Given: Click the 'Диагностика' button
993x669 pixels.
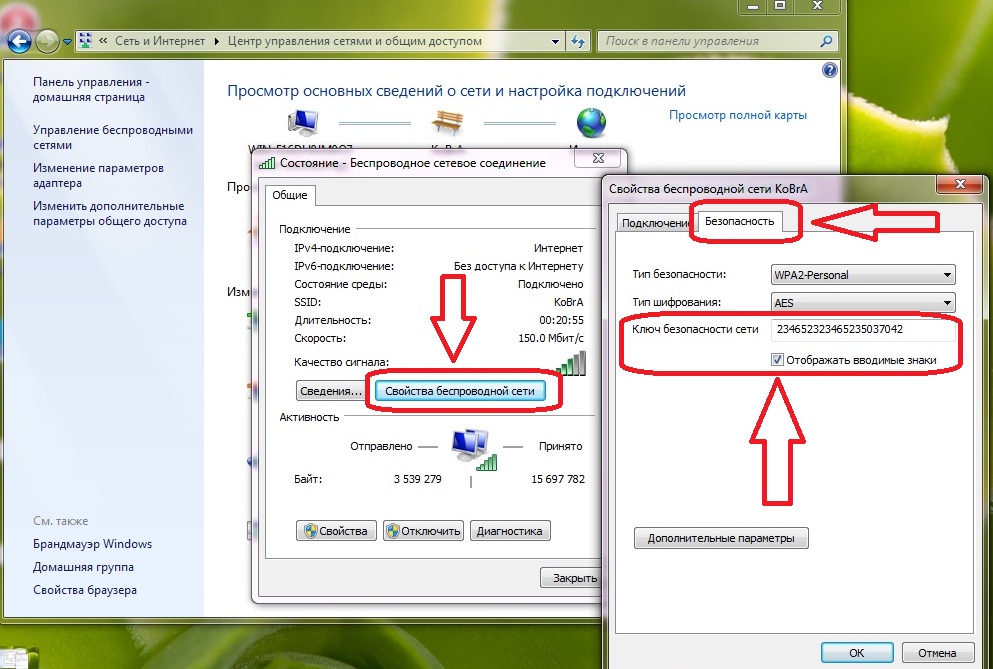Looking at the screenshot, I should point(510,532).
